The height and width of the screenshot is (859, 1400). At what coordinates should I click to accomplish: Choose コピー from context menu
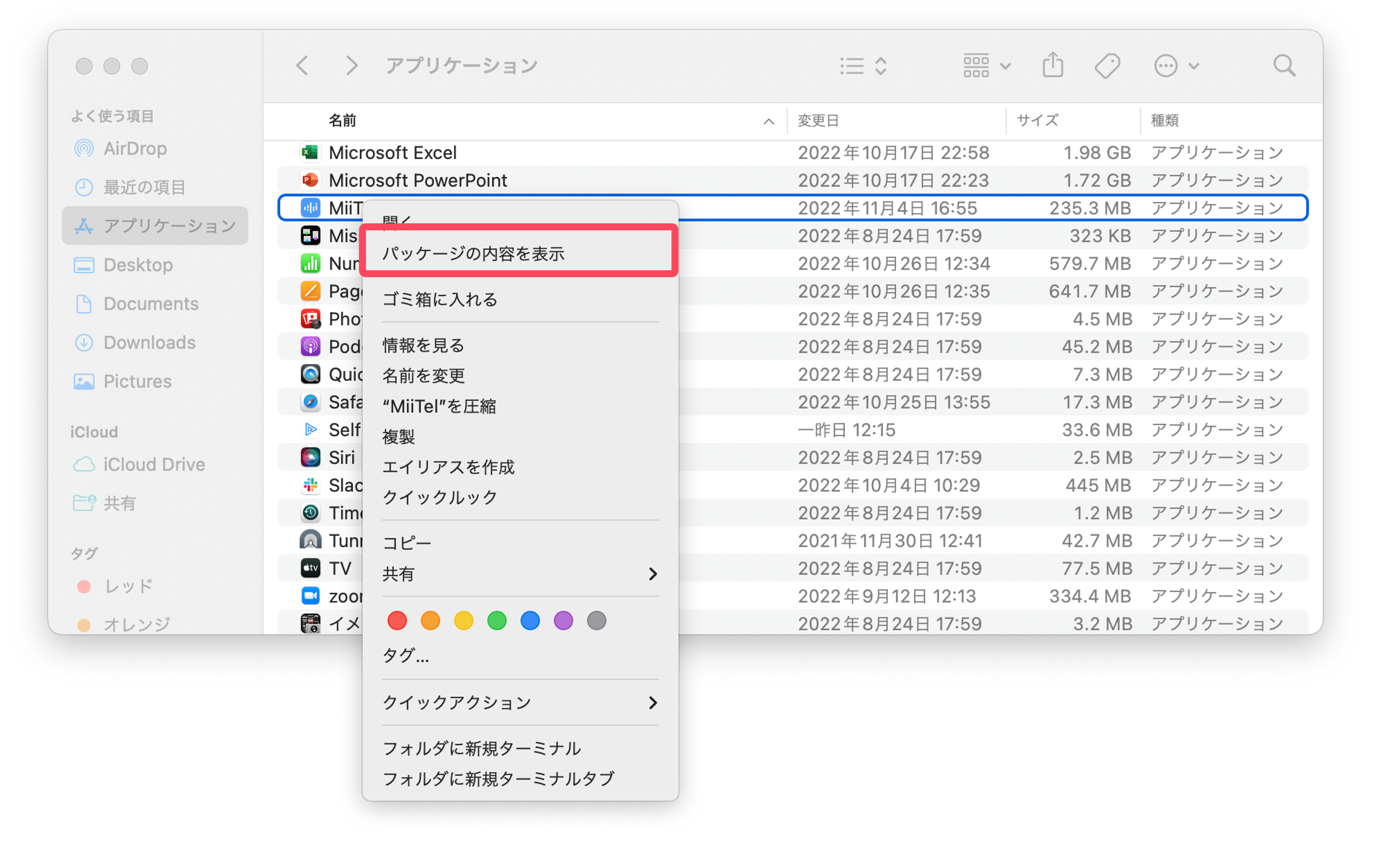519,543
